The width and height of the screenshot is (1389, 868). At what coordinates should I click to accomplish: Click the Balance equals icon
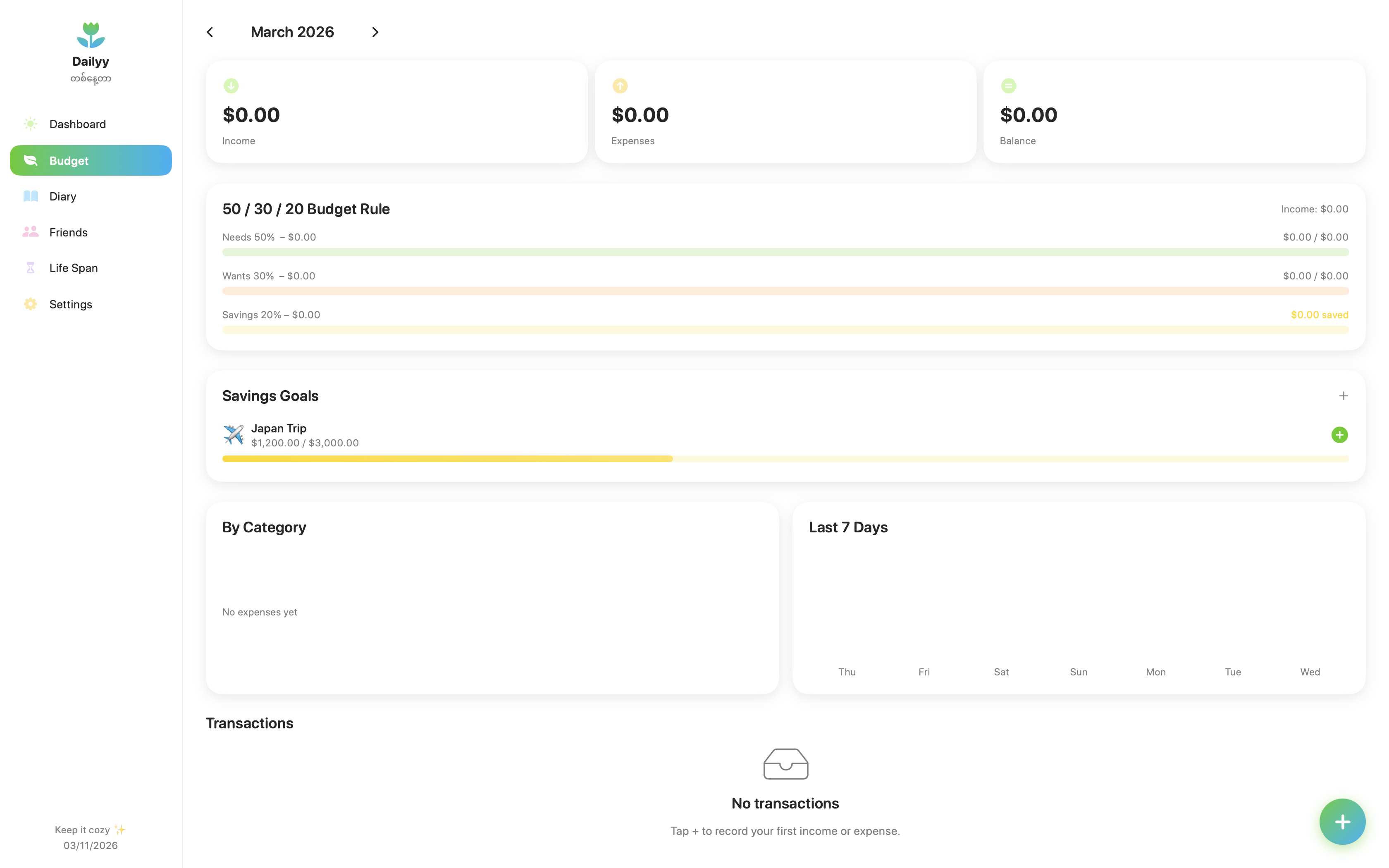[x=1008, y=86]
